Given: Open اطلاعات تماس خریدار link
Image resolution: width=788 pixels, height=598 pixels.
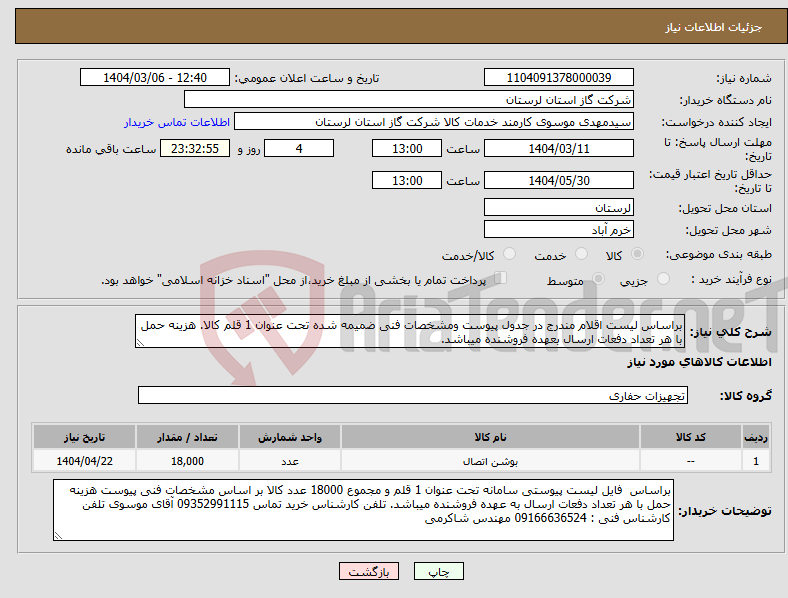Looking at the screenshot, I should click(x=177, y=122).
